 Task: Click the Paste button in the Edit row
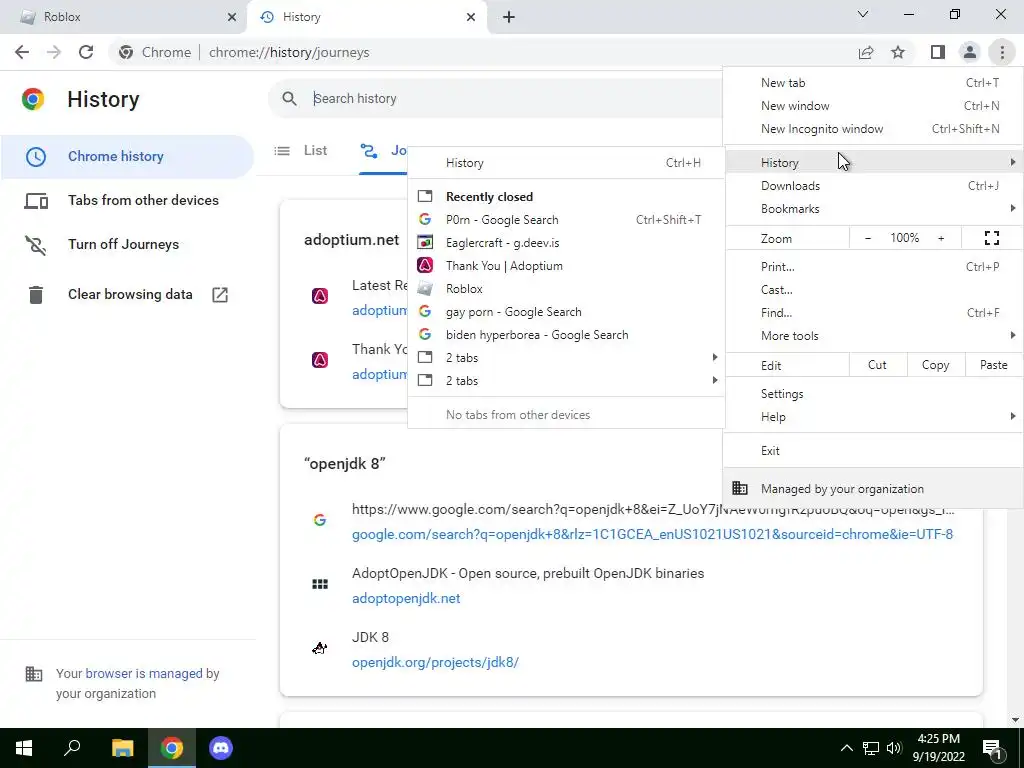pyautogui.click(x=993, y=365)
